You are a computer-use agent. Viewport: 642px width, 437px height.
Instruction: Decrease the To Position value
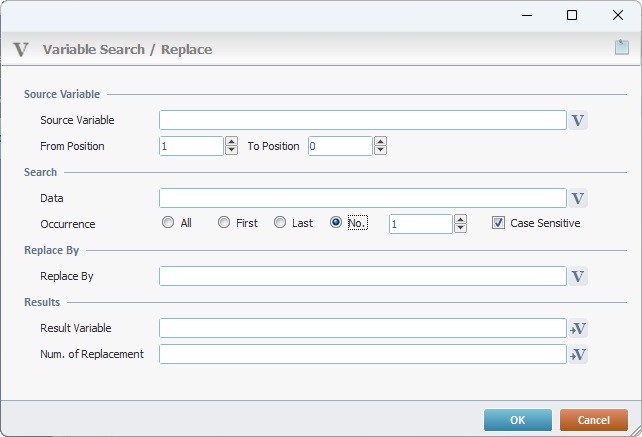(x=380, y=150)
